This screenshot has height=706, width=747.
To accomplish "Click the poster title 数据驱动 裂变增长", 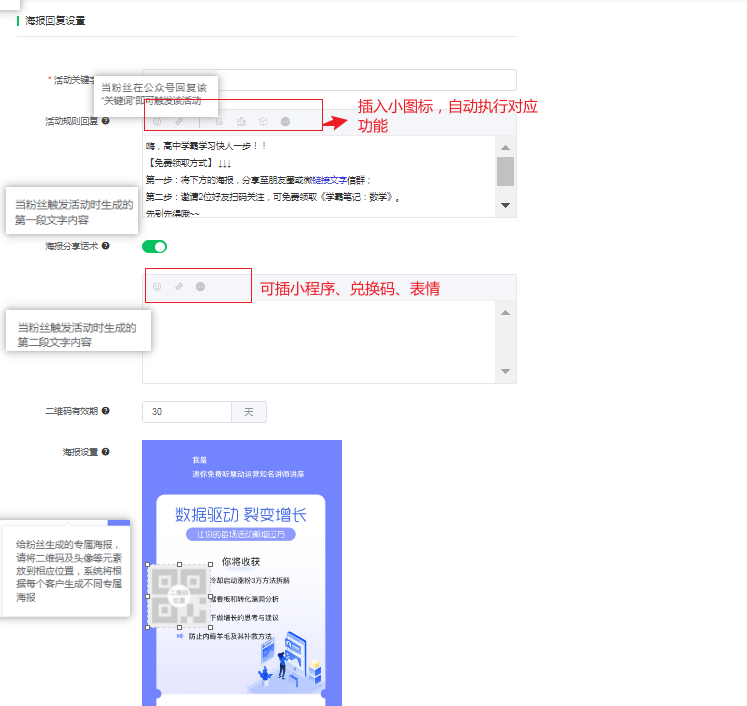I will point(241,514).
